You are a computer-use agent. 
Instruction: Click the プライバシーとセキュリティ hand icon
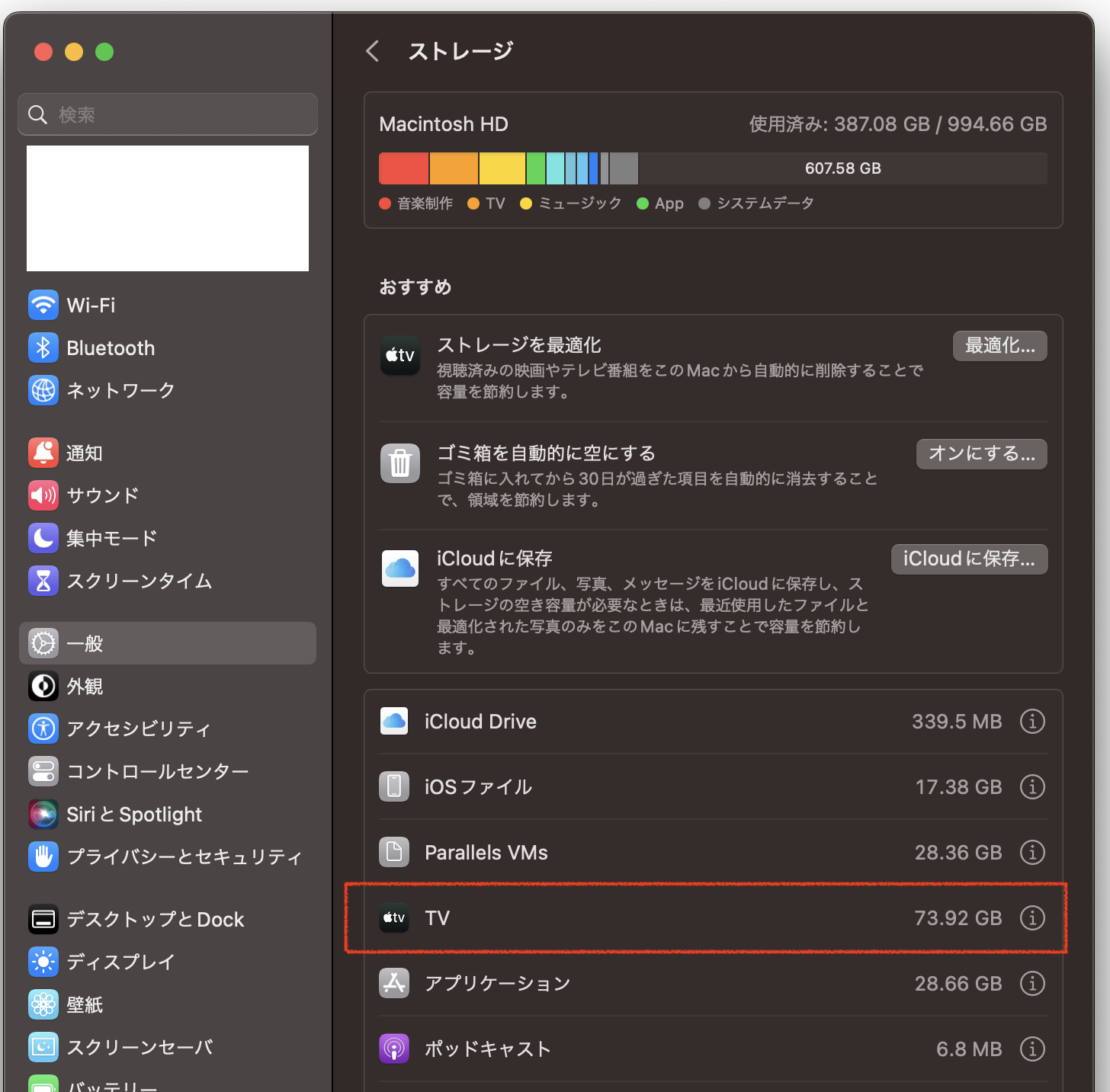point(43,857)
